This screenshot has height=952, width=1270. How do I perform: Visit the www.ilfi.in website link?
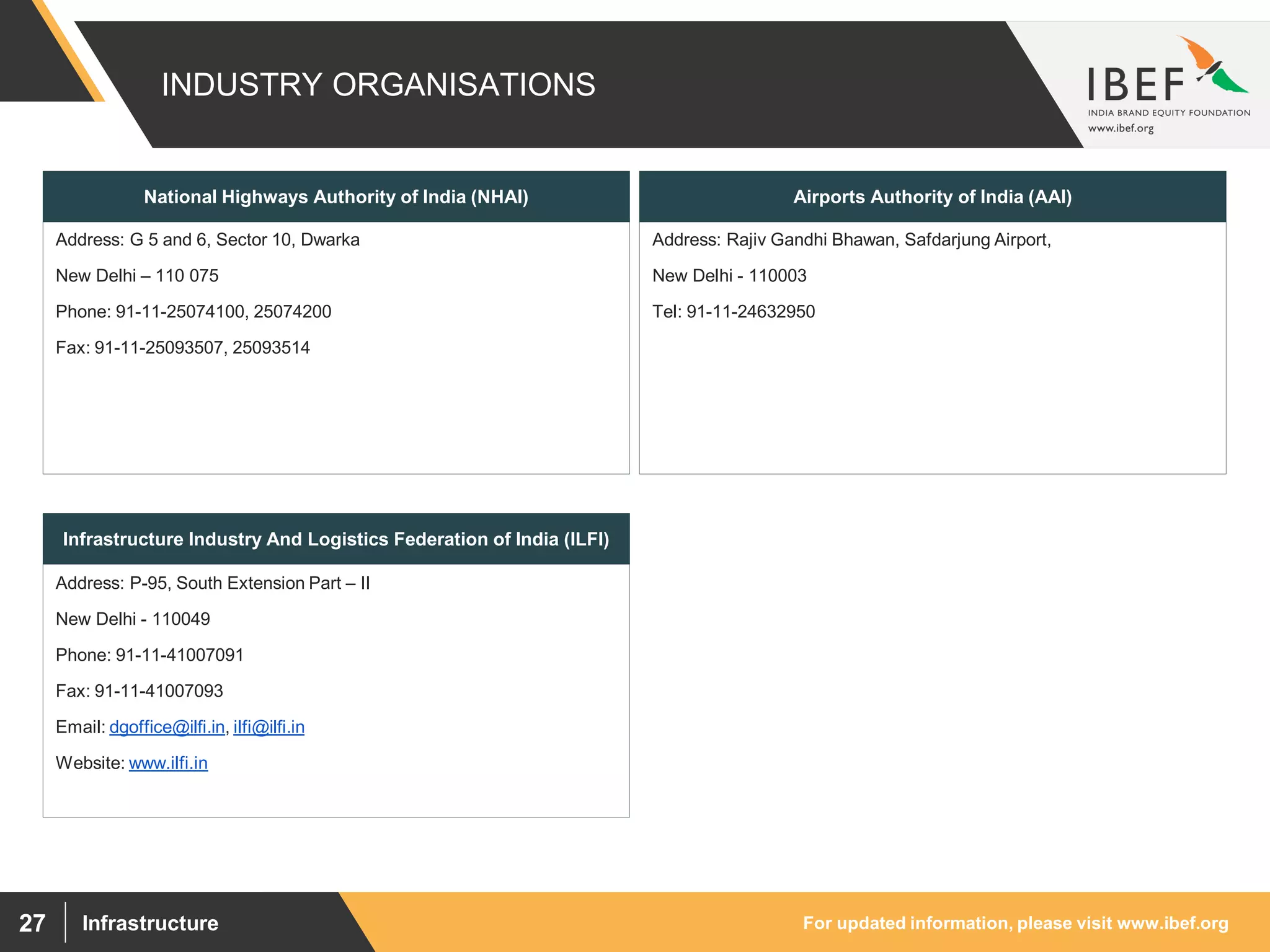pos(168,763)
